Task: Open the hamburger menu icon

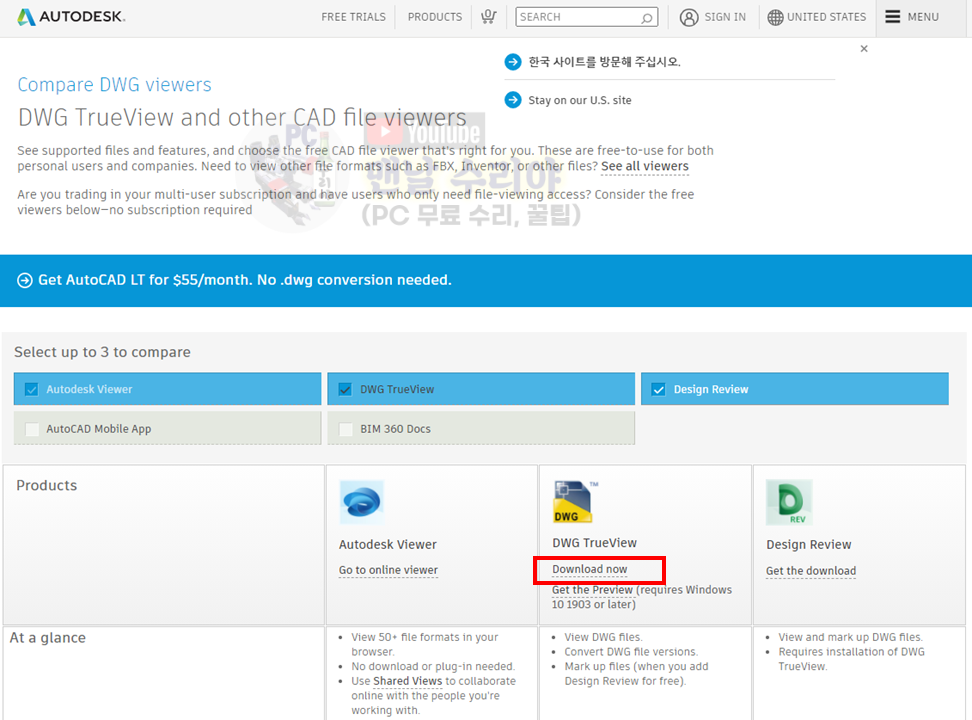Action: coord(892,17)
